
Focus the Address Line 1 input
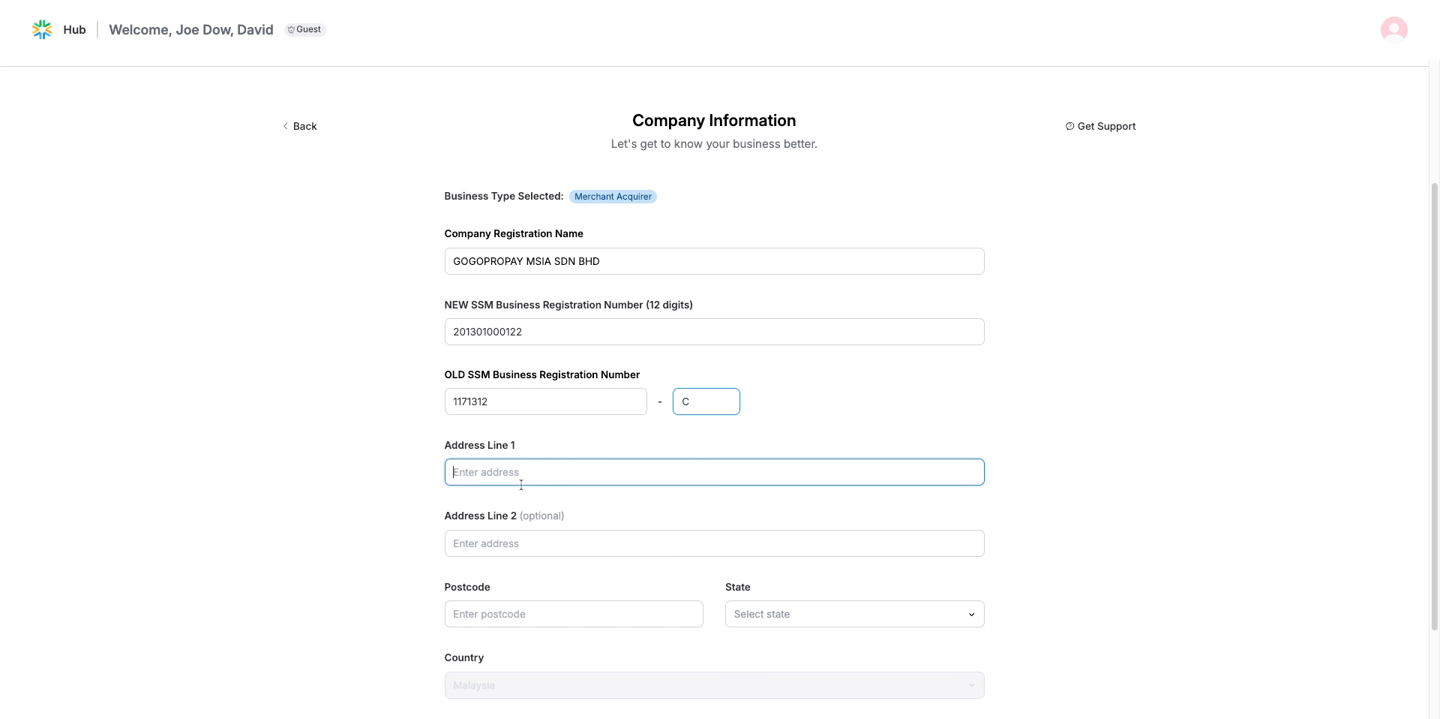click(713, 472)
